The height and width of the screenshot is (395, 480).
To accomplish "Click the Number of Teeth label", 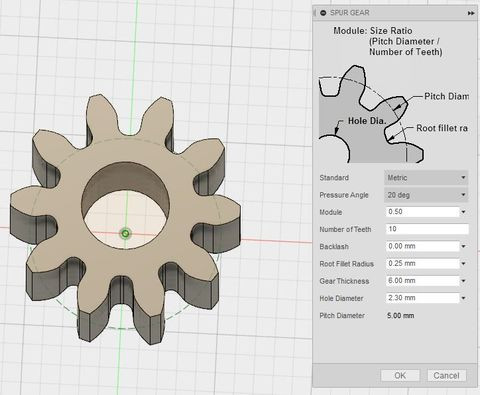I will click(x=345, y=229).
